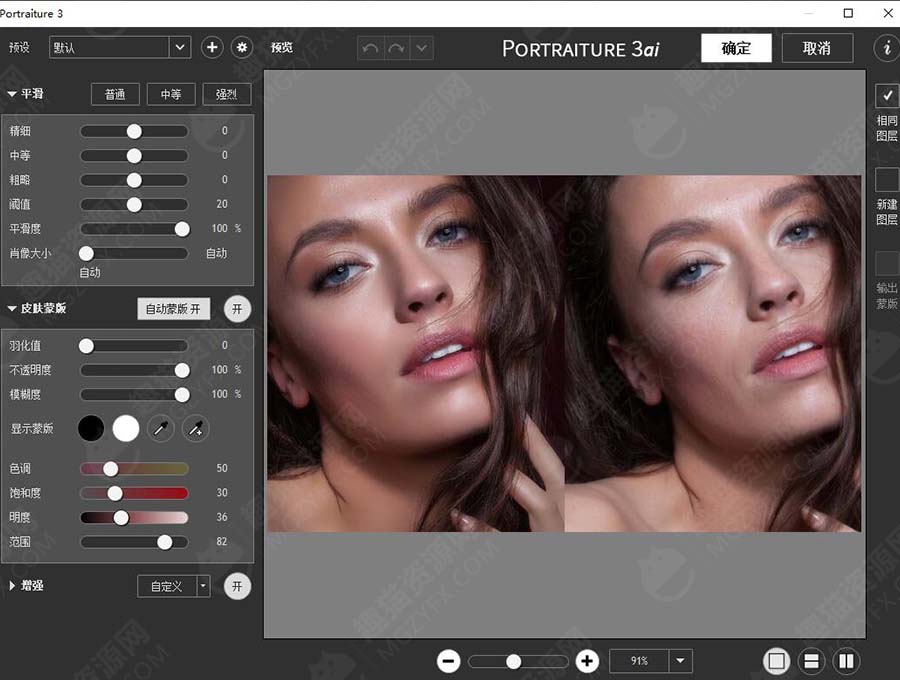Move the zoom level slider handle
The width and height of the screenshot is (900, 680).
[x=514, y=662]
